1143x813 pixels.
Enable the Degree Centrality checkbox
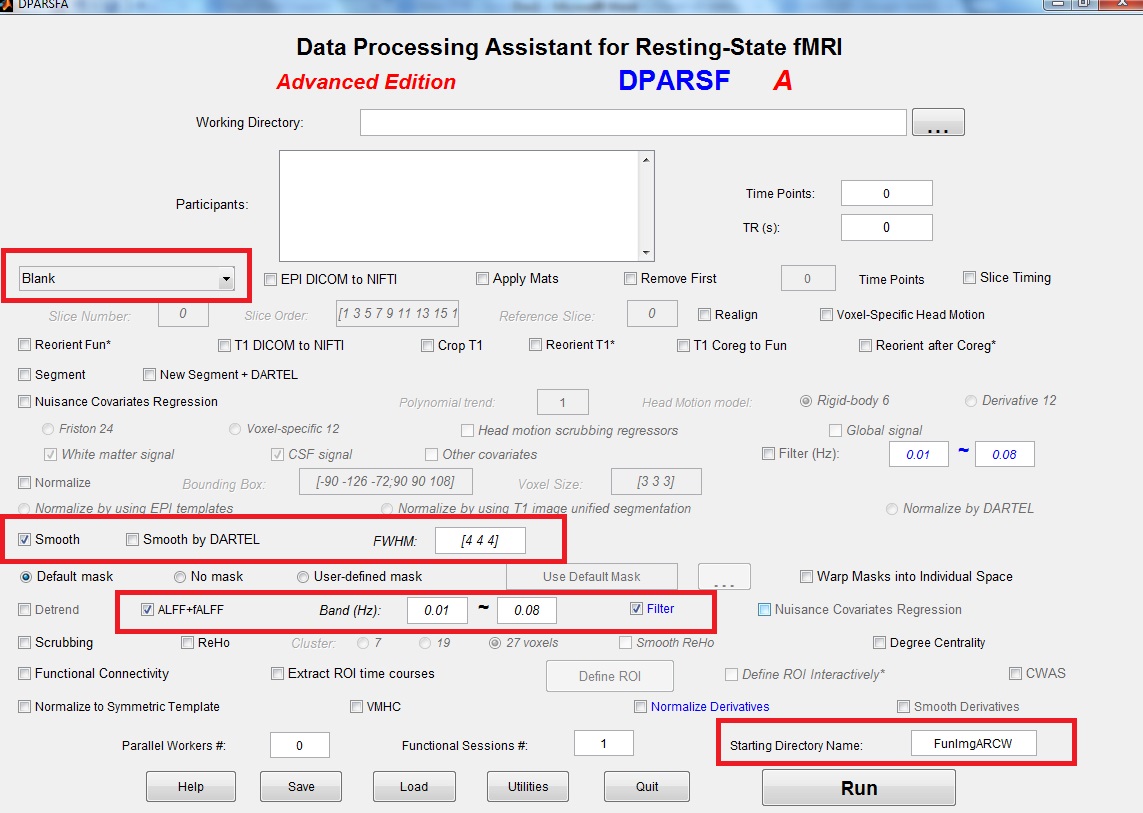tap(879, 642)
